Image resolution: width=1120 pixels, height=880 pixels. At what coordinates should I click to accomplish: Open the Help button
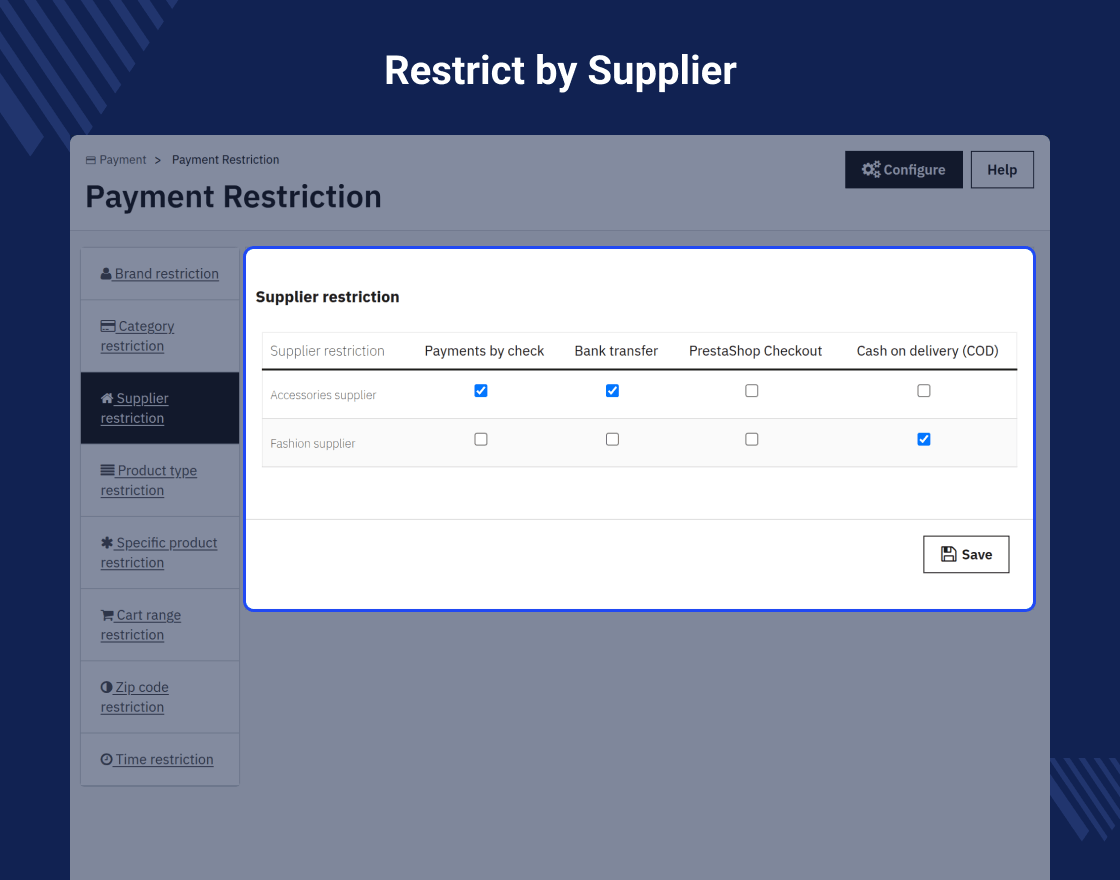1002,169
